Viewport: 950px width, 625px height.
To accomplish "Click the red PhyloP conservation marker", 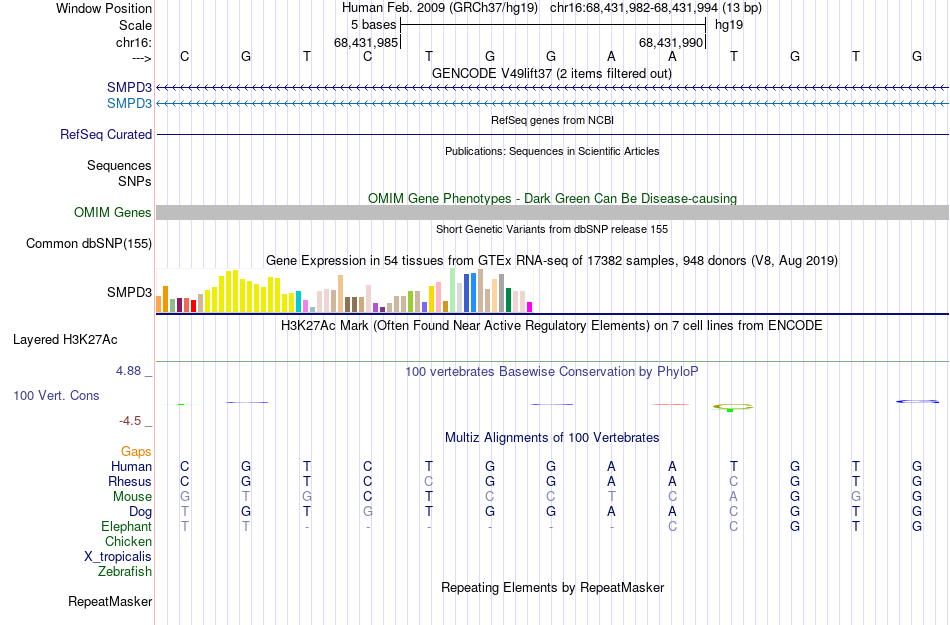I will pos(671,405).
